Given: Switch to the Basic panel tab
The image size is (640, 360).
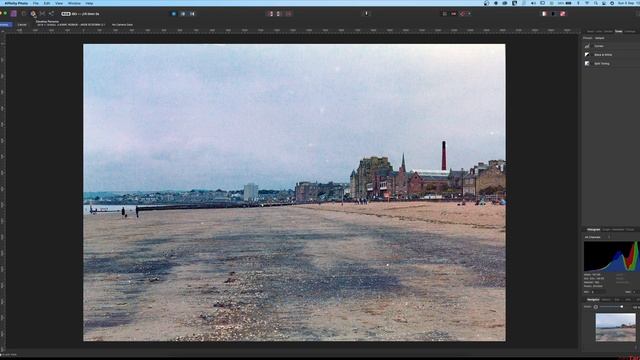Looking at the screenshot, I should tap(590, 31).
